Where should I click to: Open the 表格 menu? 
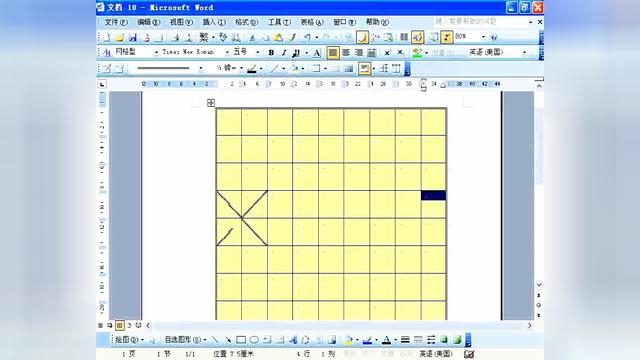tap(312, 22)
